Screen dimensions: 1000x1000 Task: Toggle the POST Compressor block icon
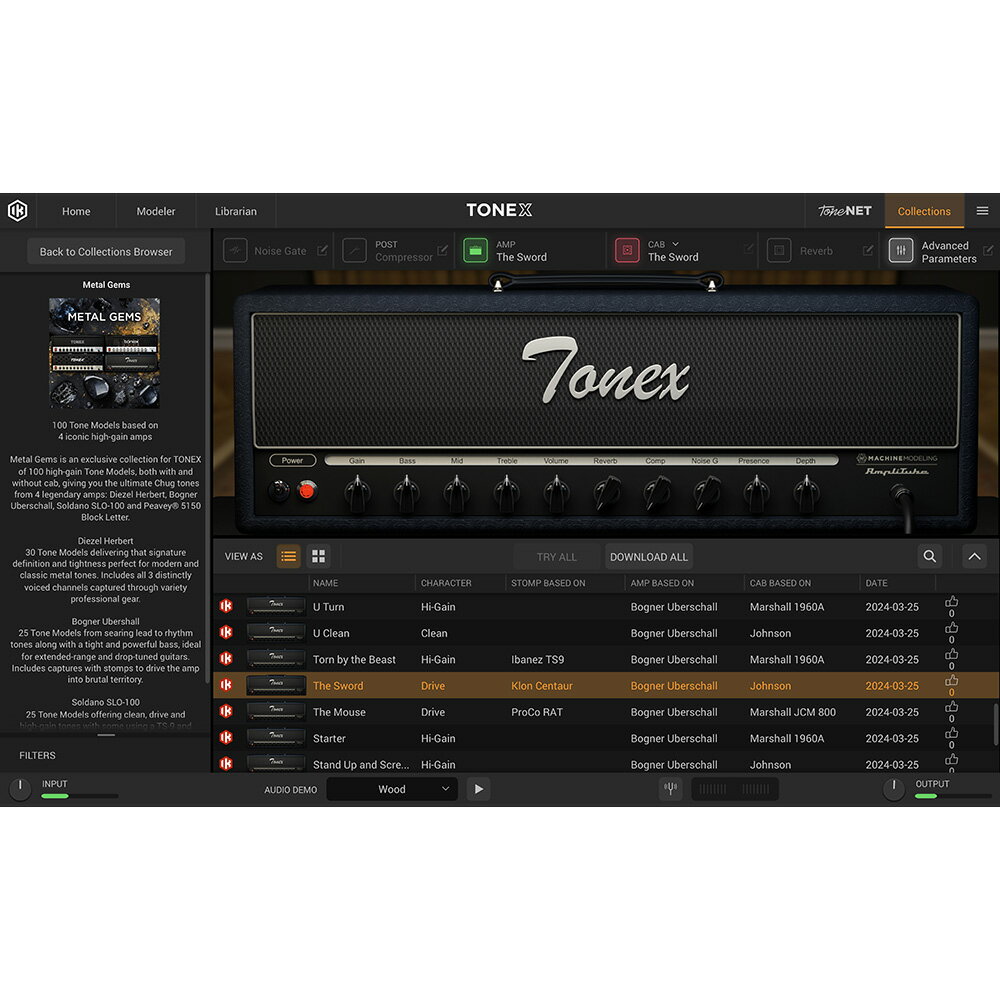pyautogui.click(x=355, y=251)
